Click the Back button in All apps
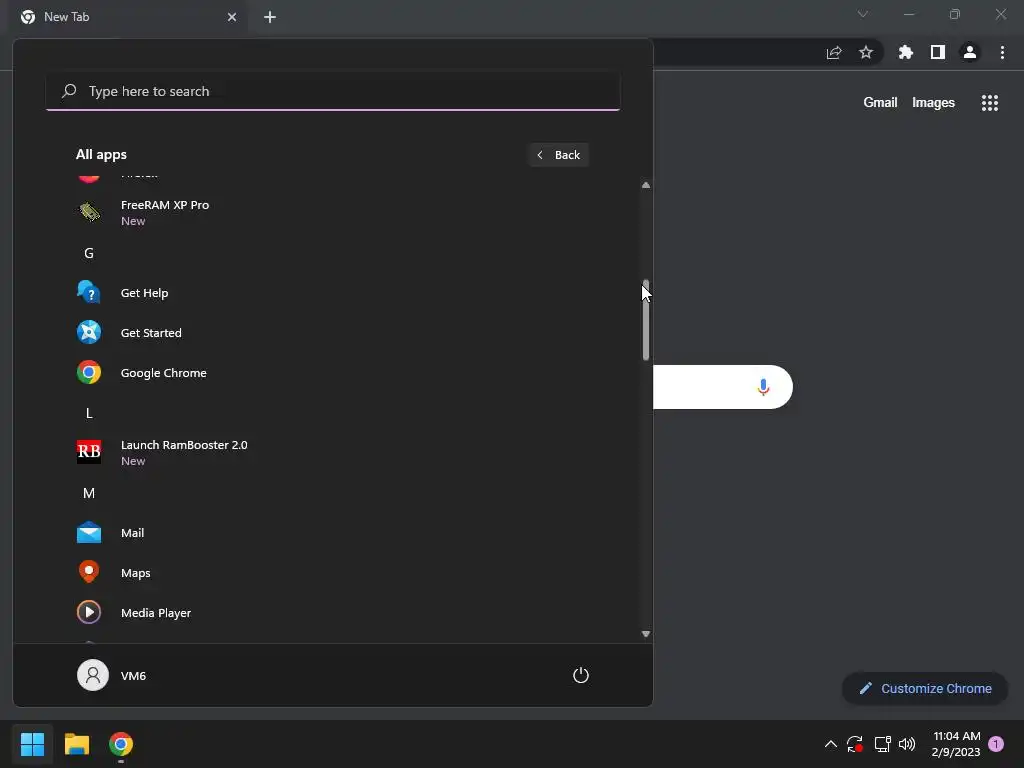The width and height of the screenshot is (1024, 768). point(558,155)
